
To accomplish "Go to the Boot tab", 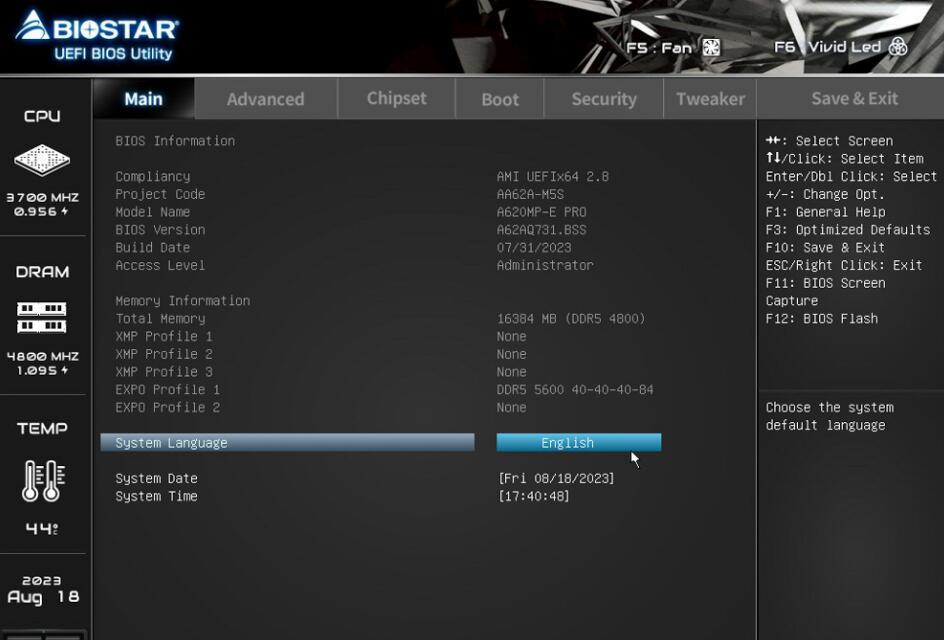I will [500, 99].
